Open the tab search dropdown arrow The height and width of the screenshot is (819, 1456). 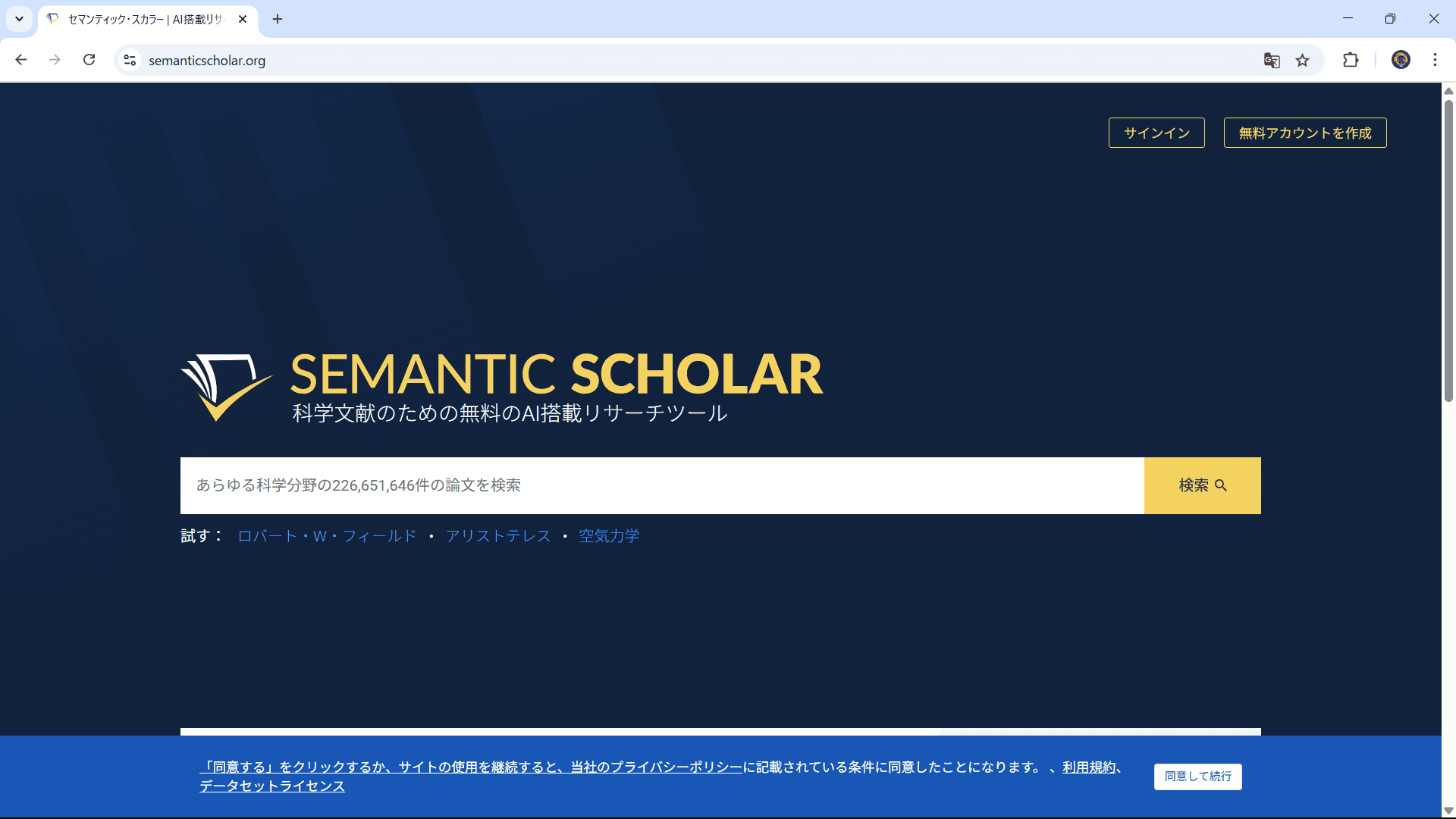tap(19, 19)
